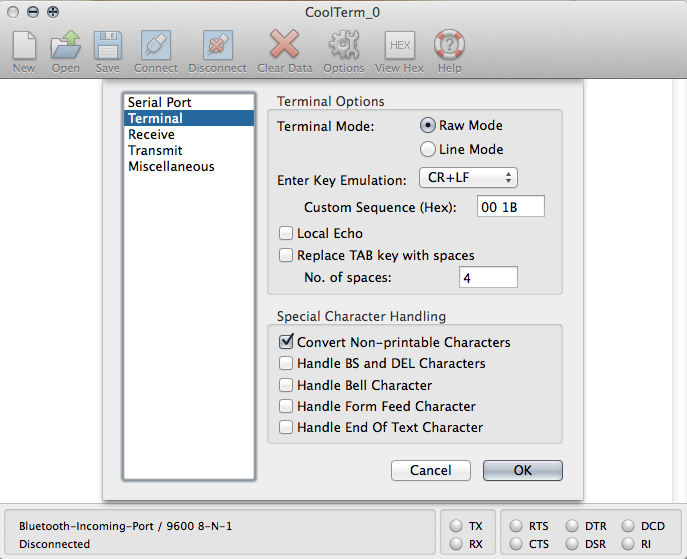Click the Connect toolbar icon
The width and height of the screenshot is (687, 559).
pyautogui.click(x=156, y=45)
